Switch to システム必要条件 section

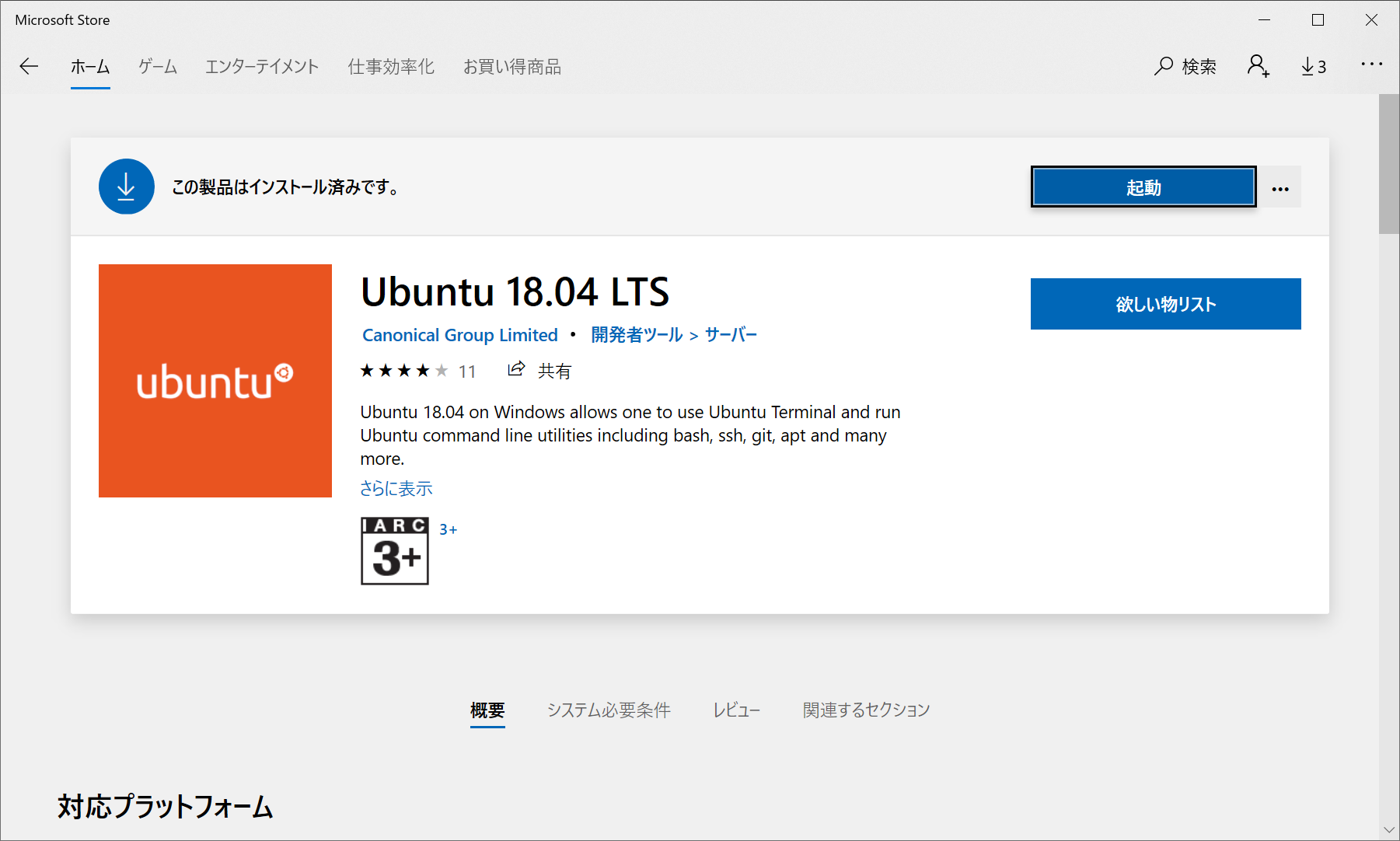click(x=609, y=710)
